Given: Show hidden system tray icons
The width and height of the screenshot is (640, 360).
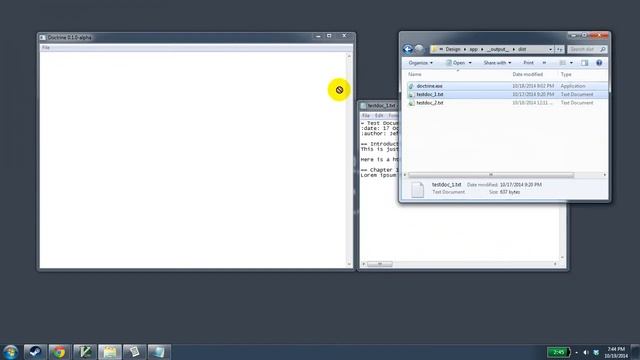Looking at the screenshot, I should click(576, 352).
